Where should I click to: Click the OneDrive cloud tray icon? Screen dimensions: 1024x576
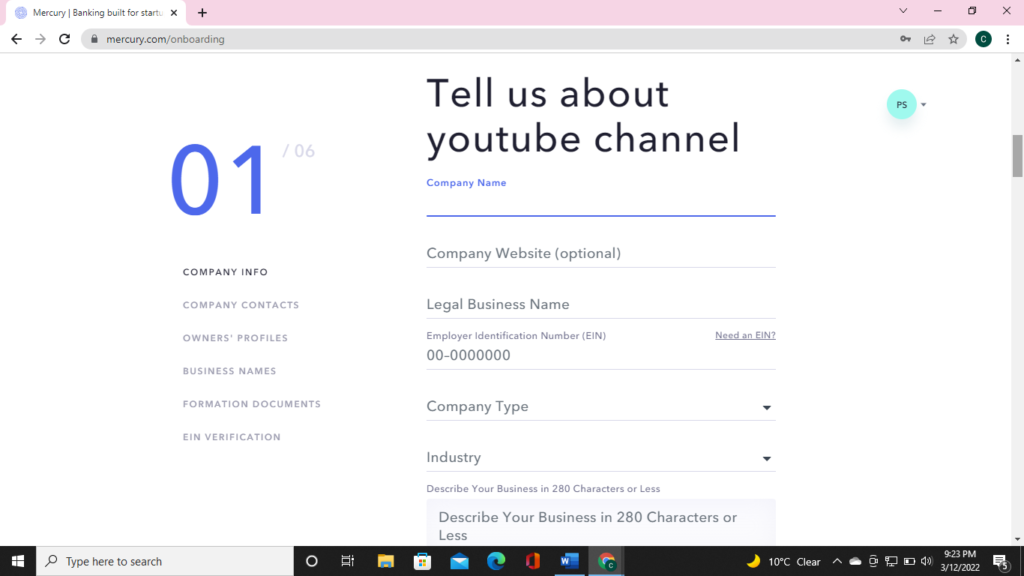click(x=855, y=561)
